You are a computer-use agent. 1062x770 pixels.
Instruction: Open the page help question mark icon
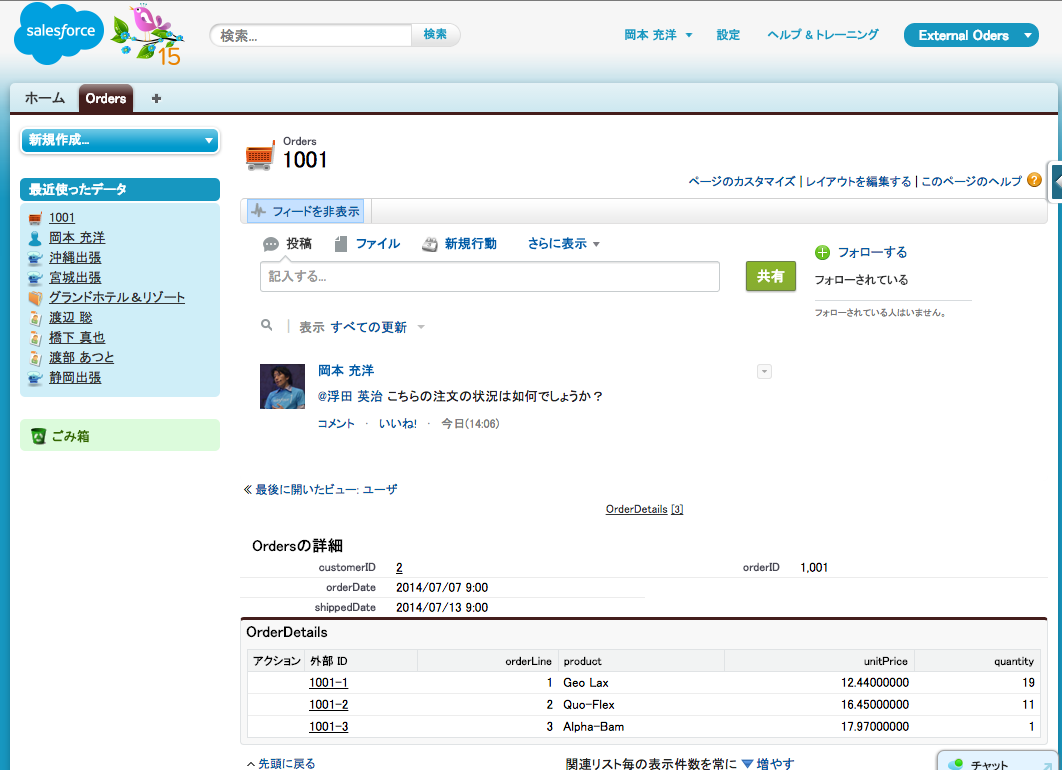click(x=1034, y=180)
